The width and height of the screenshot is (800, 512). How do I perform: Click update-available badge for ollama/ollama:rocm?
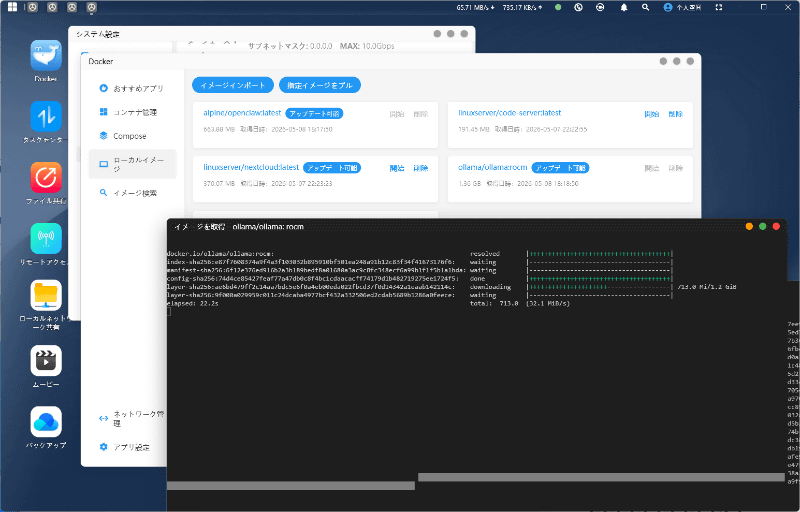(x=560, y=168)
